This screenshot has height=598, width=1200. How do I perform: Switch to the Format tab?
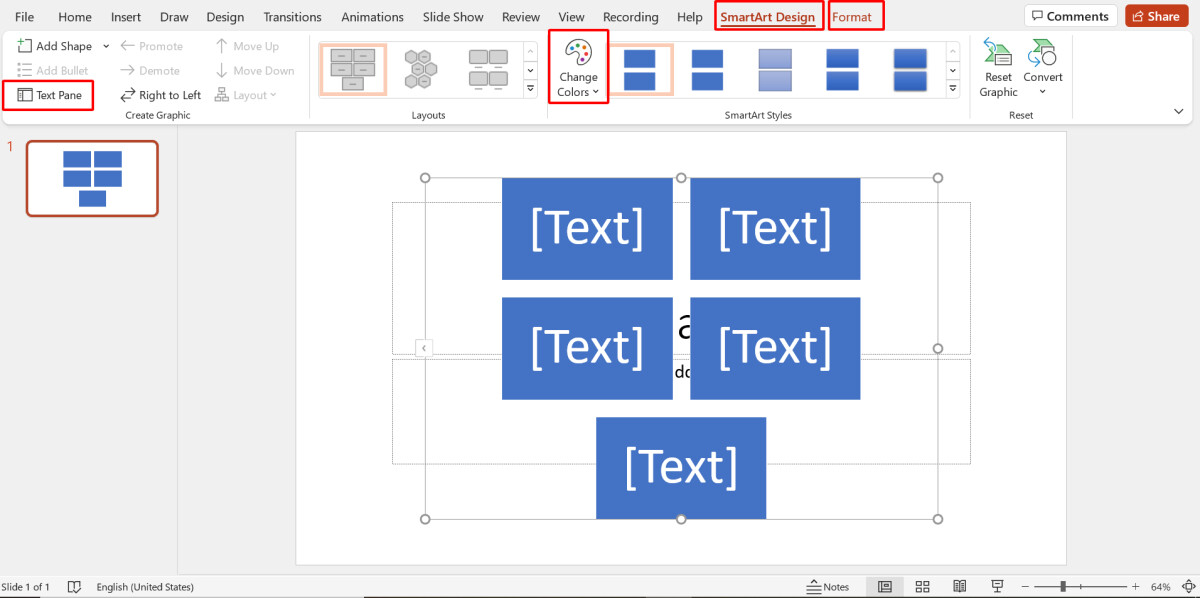852,17
